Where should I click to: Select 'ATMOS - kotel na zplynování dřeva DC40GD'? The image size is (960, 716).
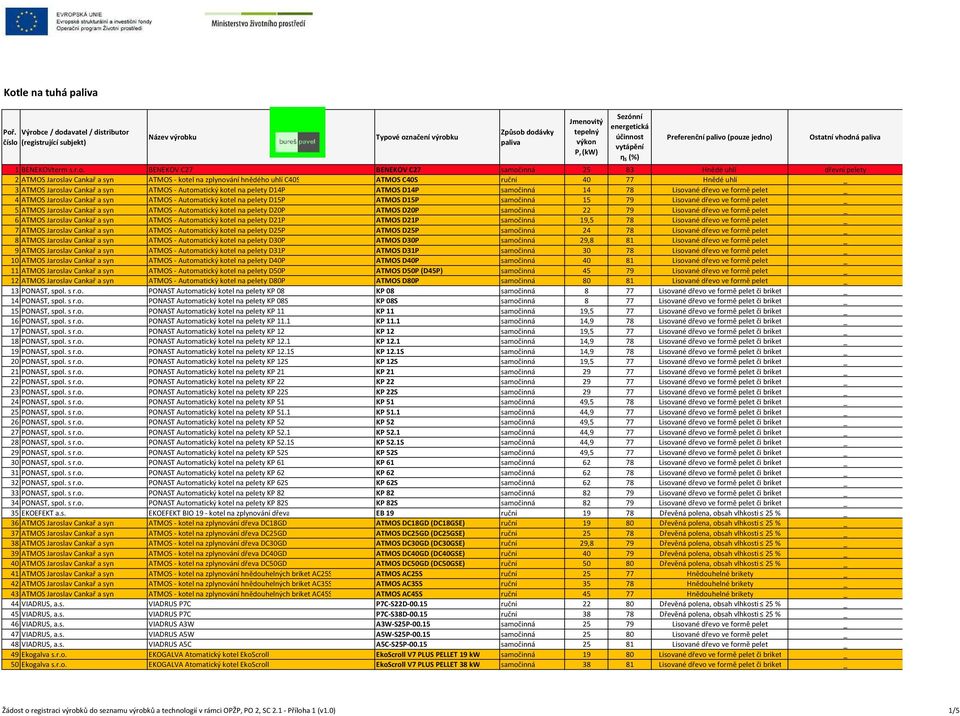pos(260,553)
